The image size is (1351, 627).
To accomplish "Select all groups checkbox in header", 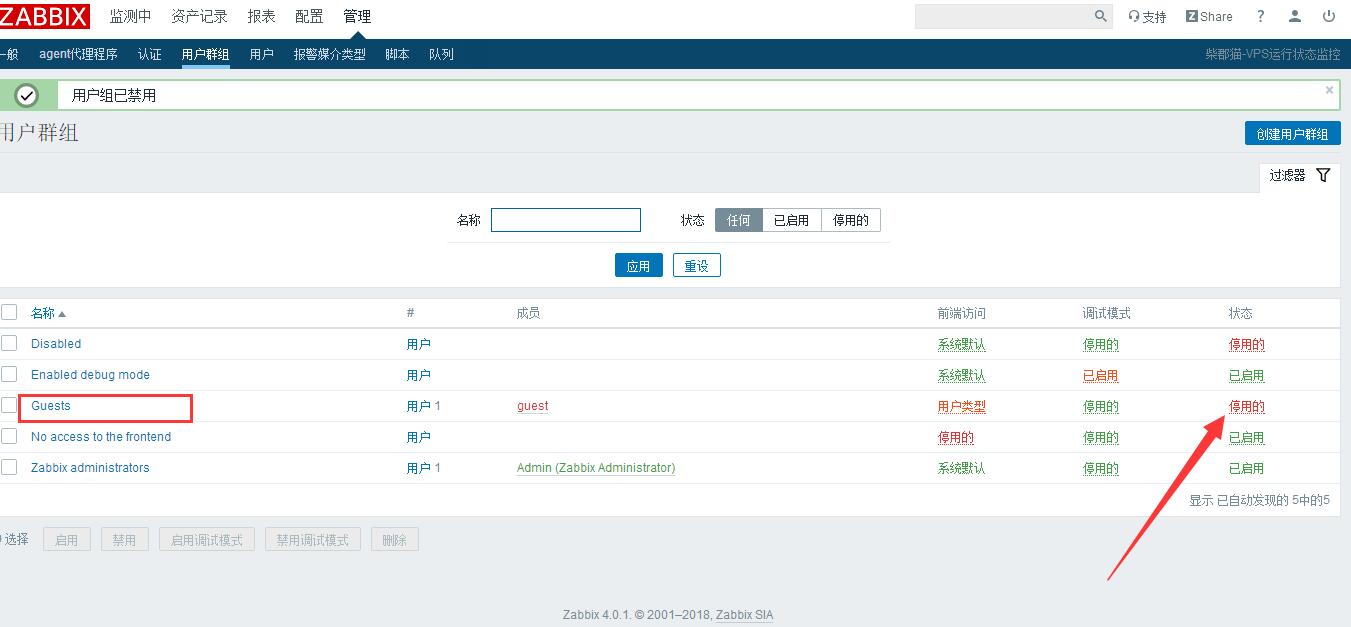I will [x=9, y=312].
